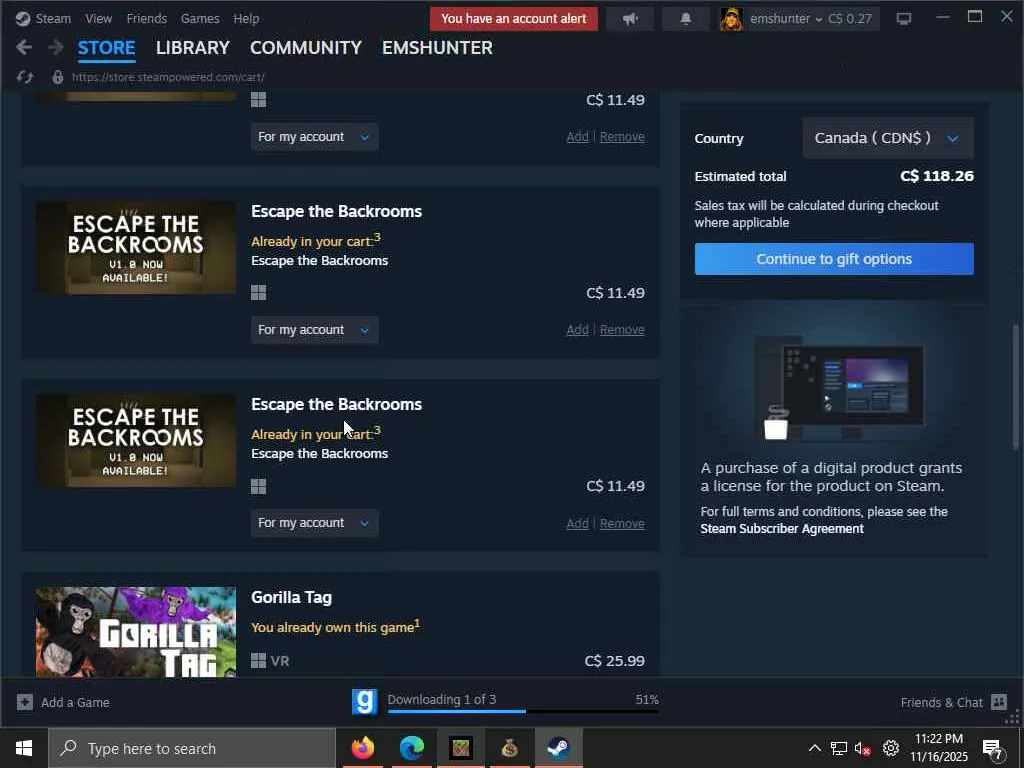Click the muted volume tray icon
Image resolution: width=1024 pixels, height=768 pixels.
863,748
